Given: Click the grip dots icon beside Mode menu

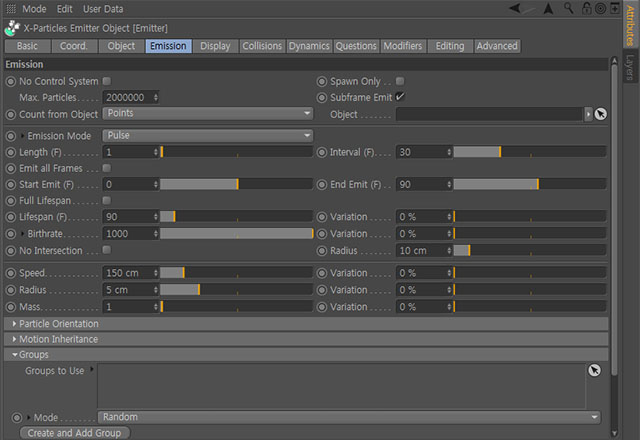Looking at the screenshot, I should pyautogui.click(x=11, y=9).
